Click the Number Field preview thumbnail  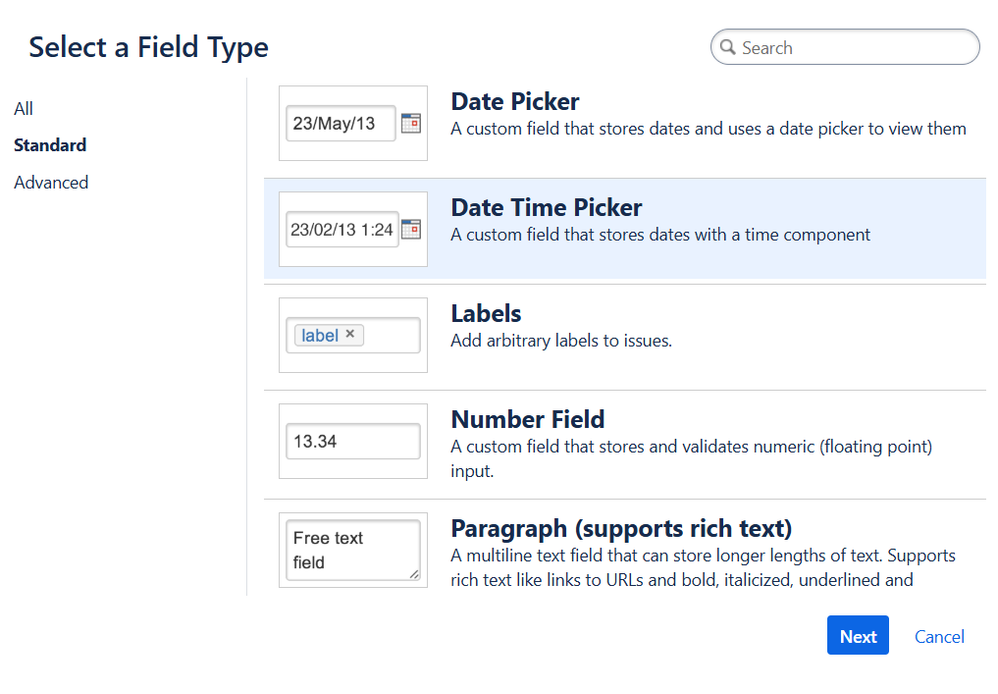[353, 441]
